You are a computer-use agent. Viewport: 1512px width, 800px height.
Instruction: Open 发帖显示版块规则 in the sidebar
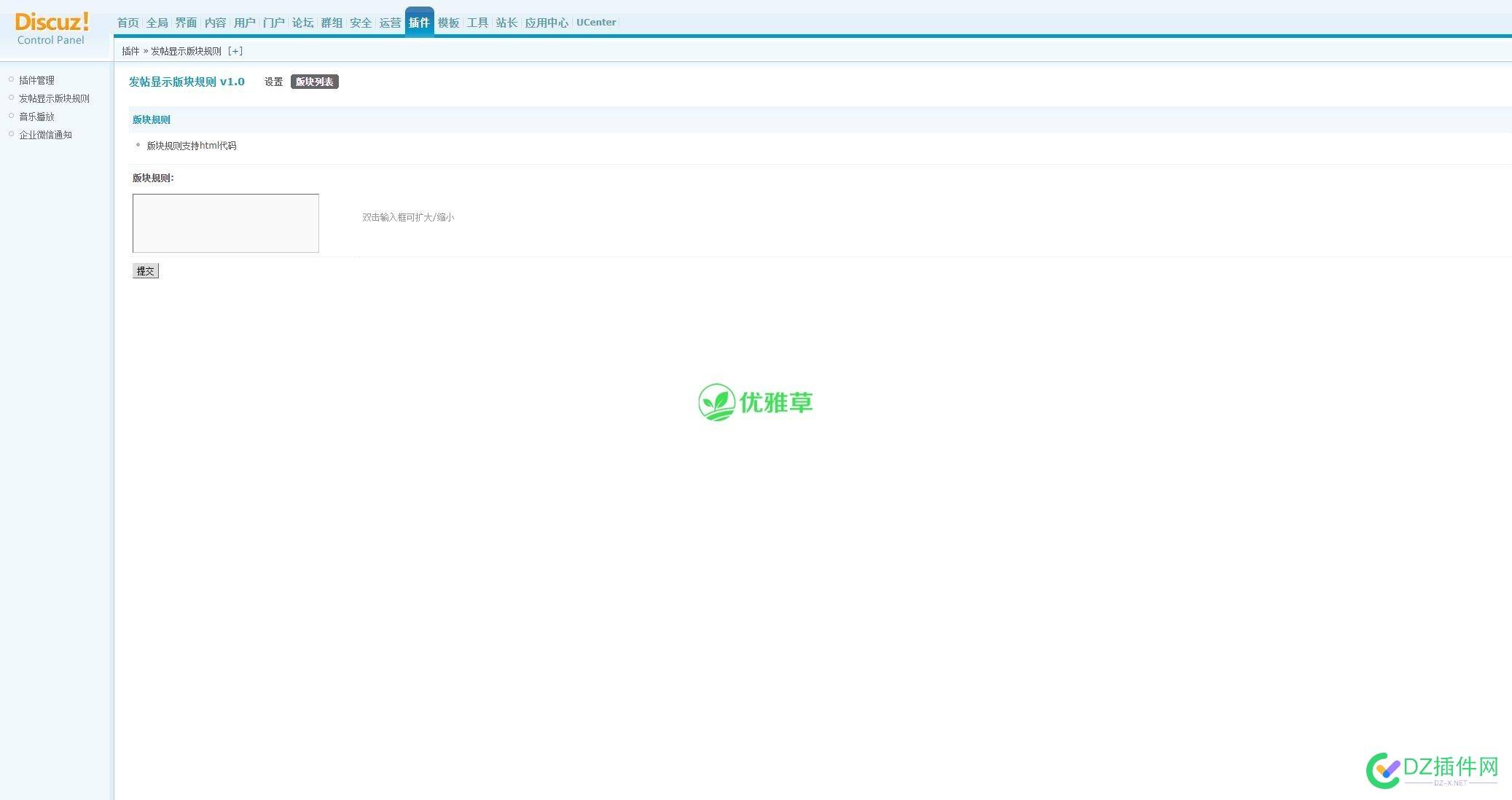[54, 98]
